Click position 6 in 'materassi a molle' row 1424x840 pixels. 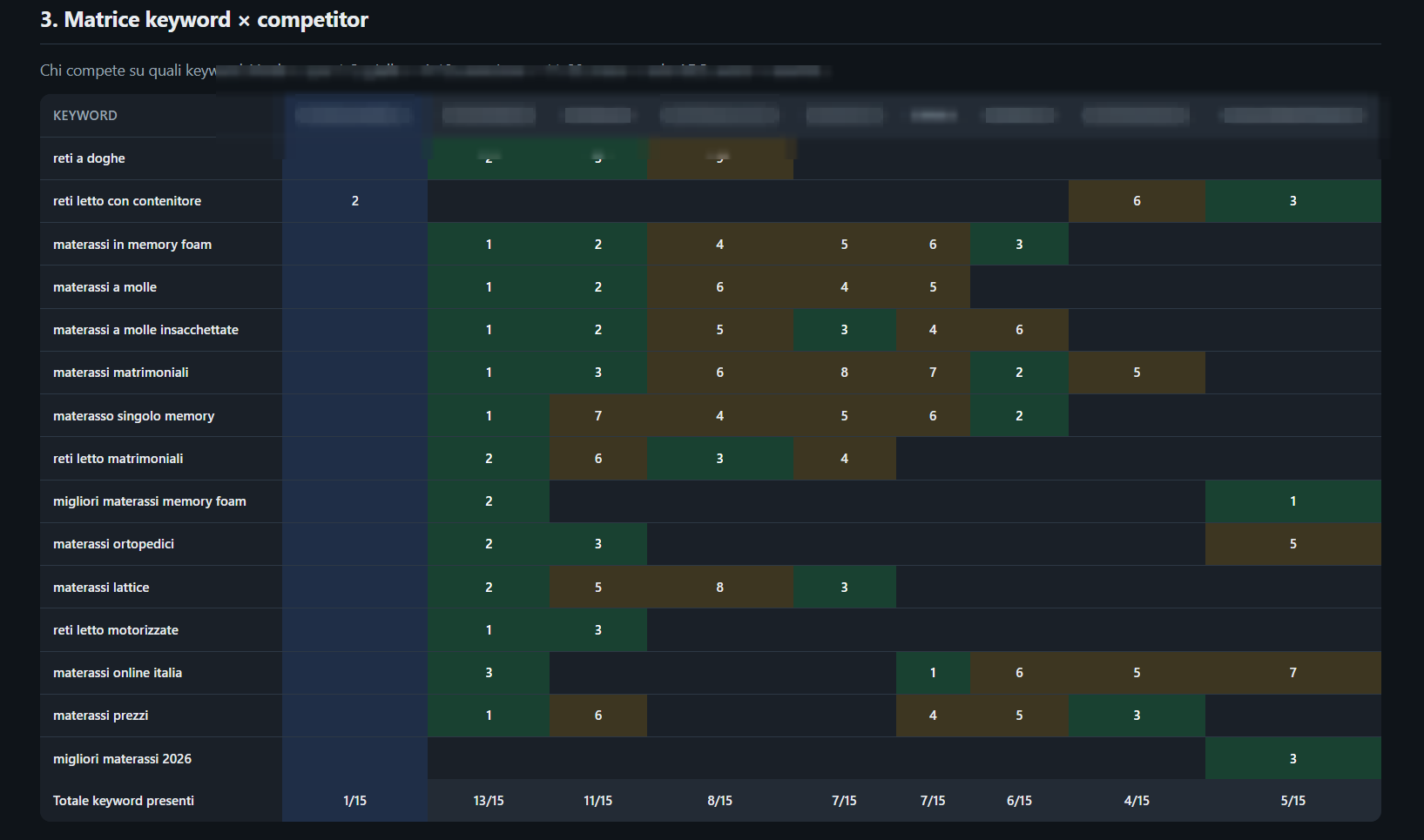[720, 287]
